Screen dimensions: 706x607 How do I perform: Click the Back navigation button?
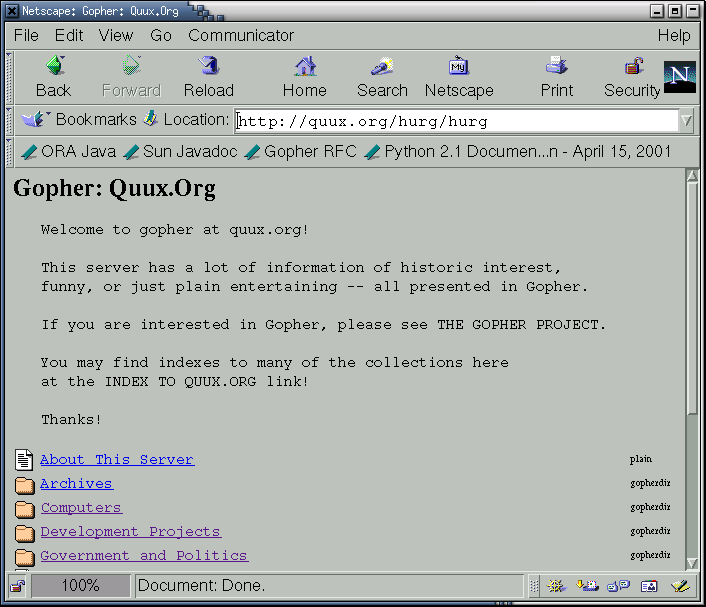[53, 77]
